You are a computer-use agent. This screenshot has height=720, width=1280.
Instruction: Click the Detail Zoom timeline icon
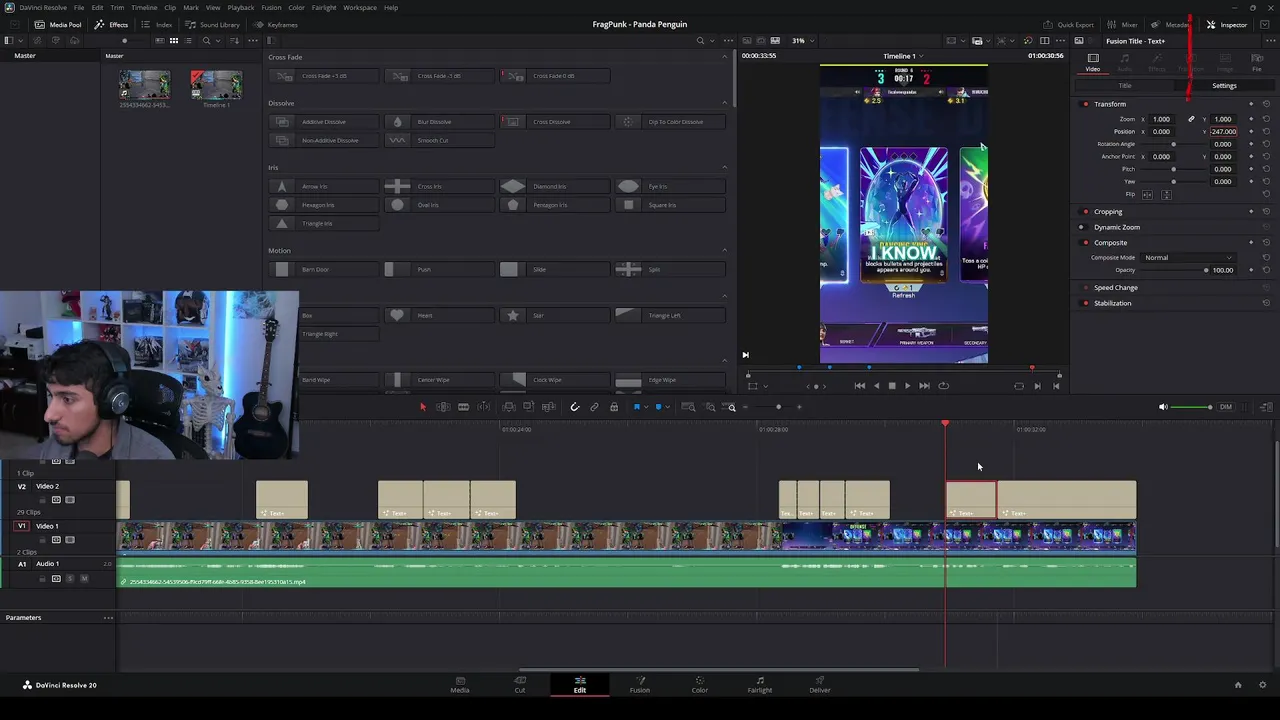point(711,407)
